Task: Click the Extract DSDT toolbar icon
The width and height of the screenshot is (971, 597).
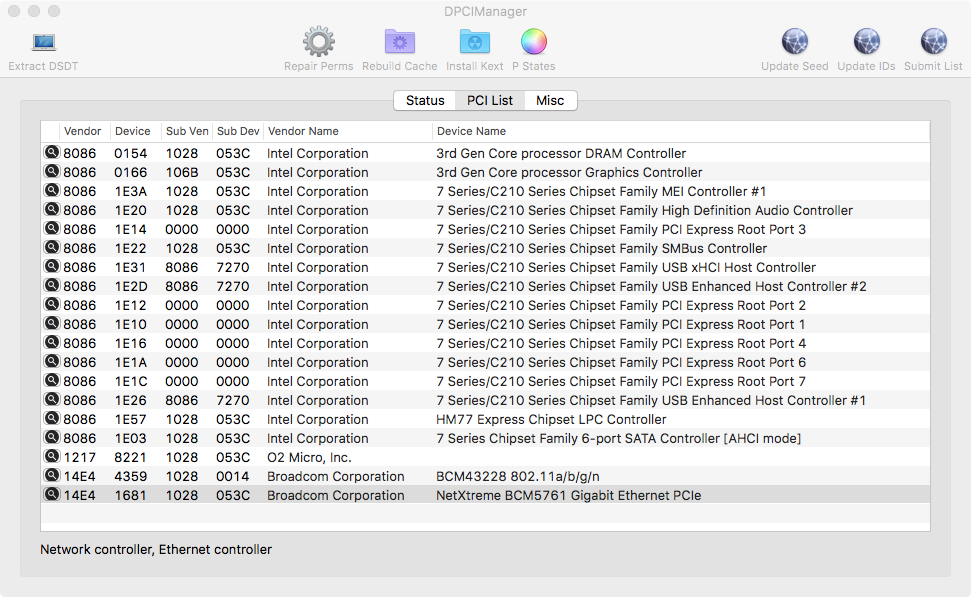Action: [43, 43]
